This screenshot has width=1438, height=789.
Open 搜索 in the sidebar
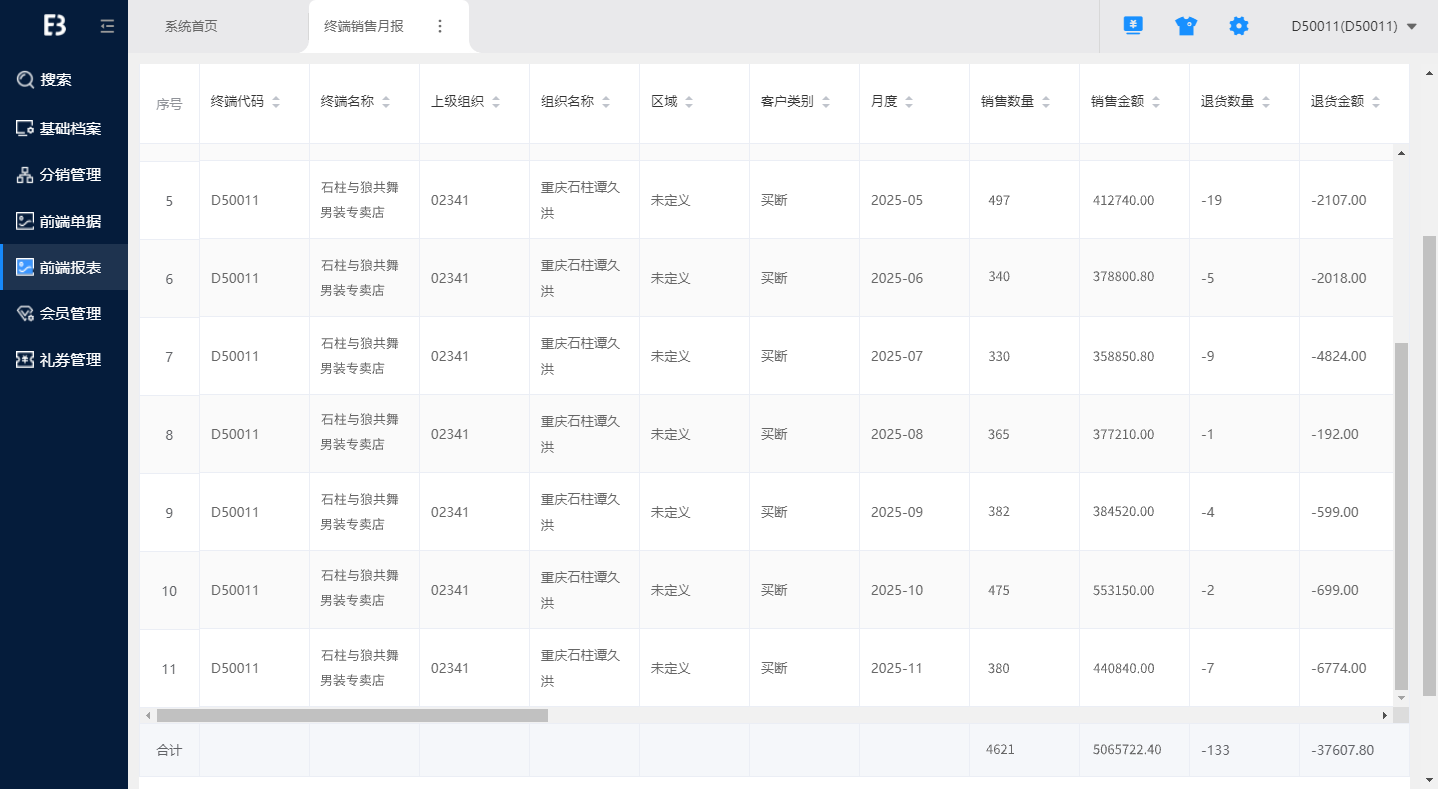(56, 80)
